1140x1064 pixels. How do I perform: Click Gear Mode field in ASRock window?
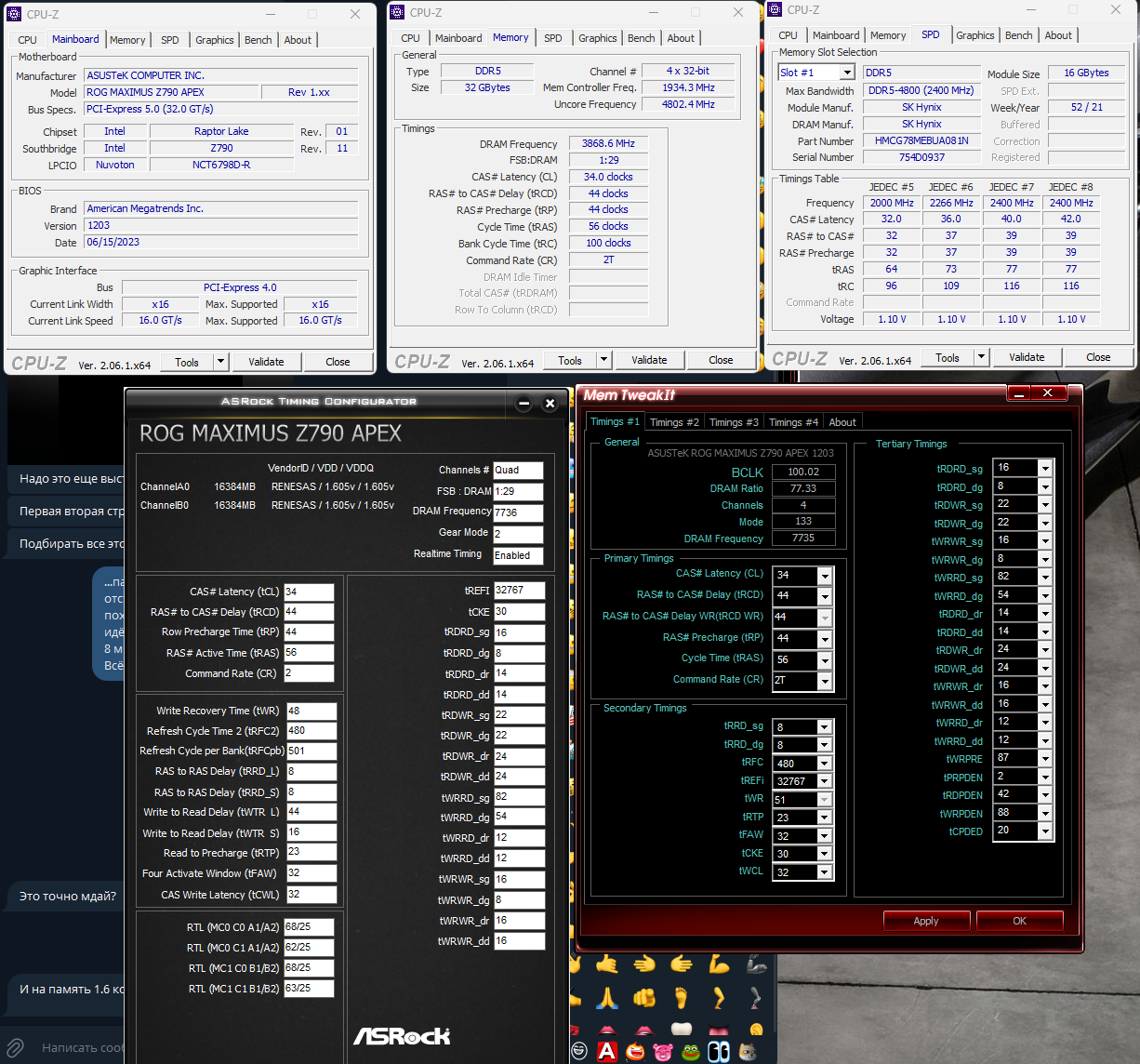[518, 533]
